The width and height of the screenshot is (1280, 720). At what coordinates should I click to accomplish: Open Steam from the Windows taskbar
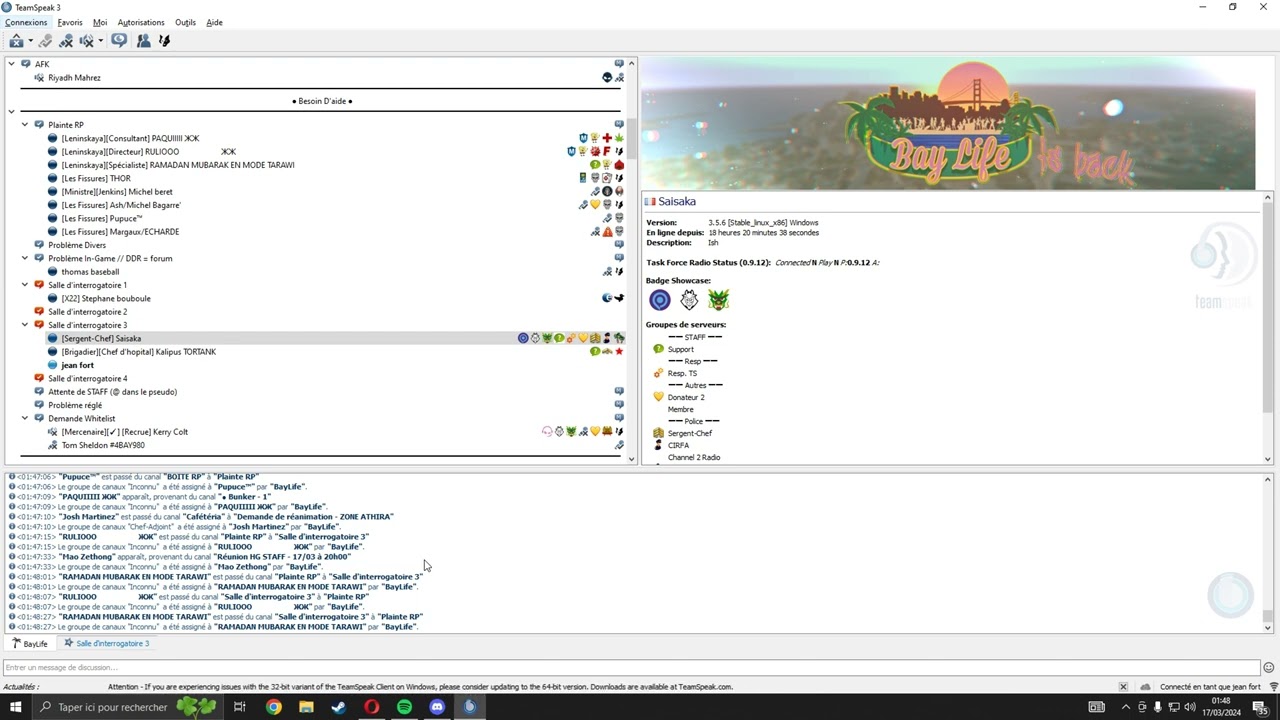339,707
